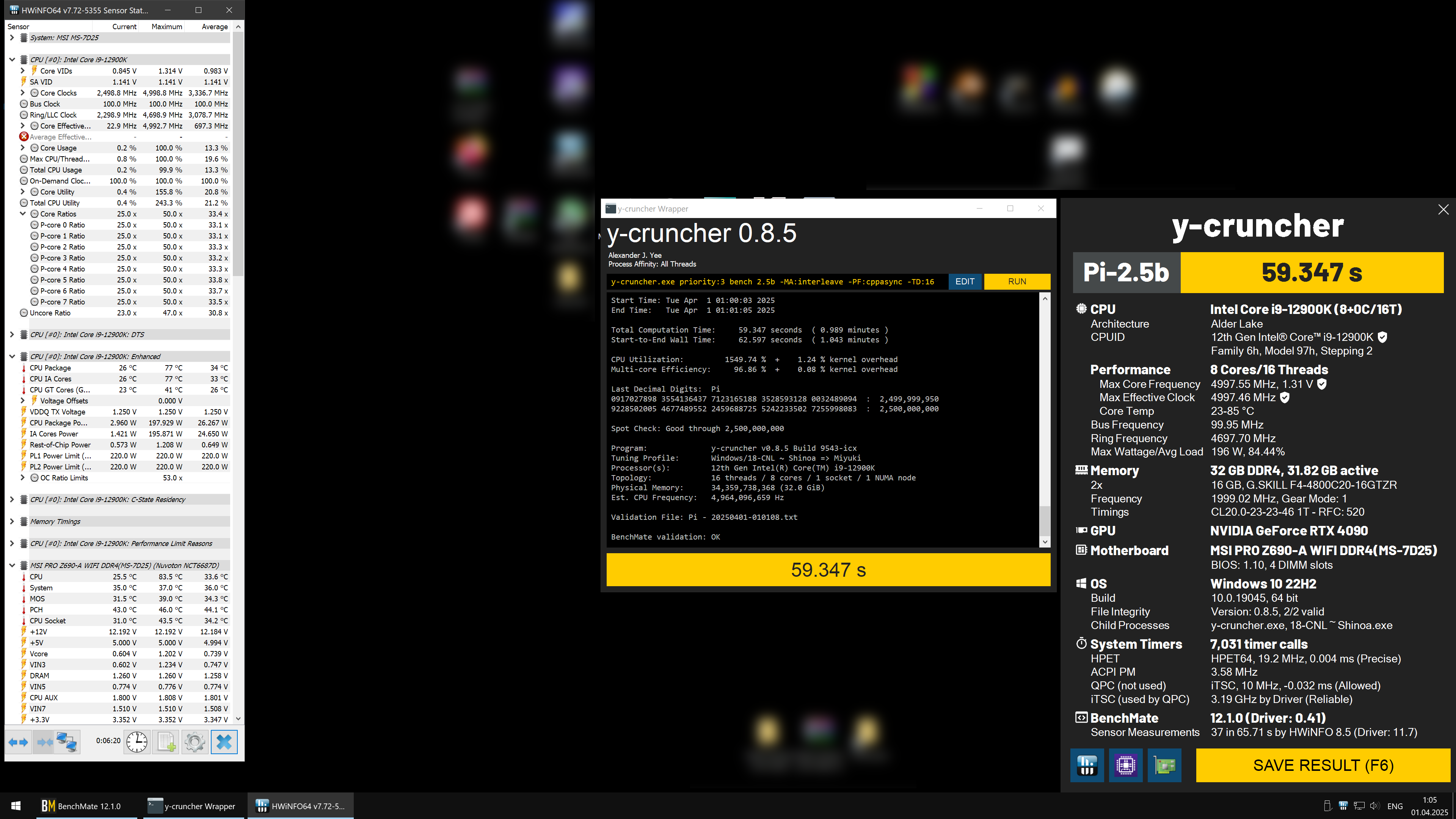Open CPU-Z icon in BenchMate result panel
Viewport: 1456px width, 819px height.
[x=1125, y=765]
